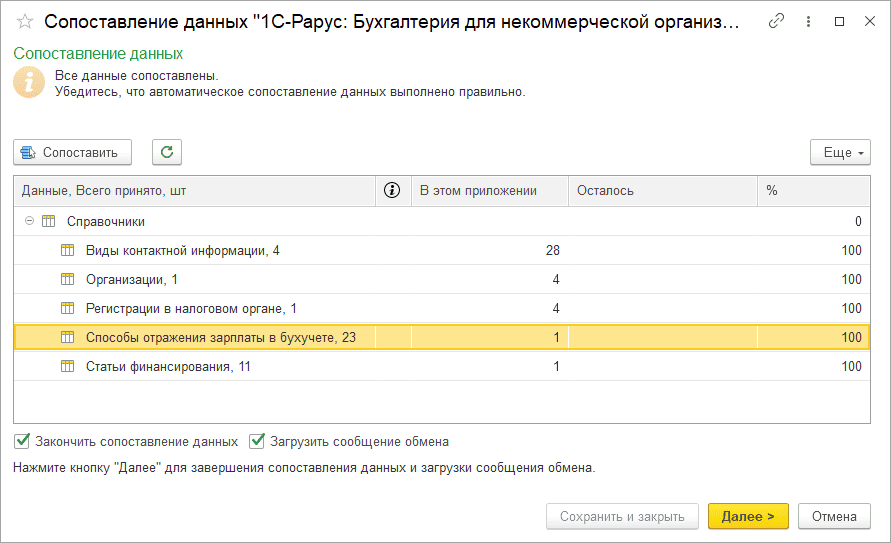Select Виды контактной информации row
The width and height of the screenshot is (891, 543).
pos(442,250)
